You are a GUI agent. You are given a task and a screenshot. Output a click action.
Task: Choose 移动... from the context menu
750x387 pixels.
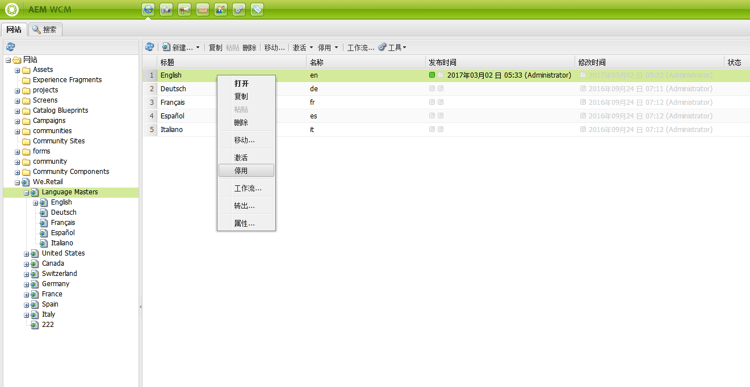(x=246, y=140)
